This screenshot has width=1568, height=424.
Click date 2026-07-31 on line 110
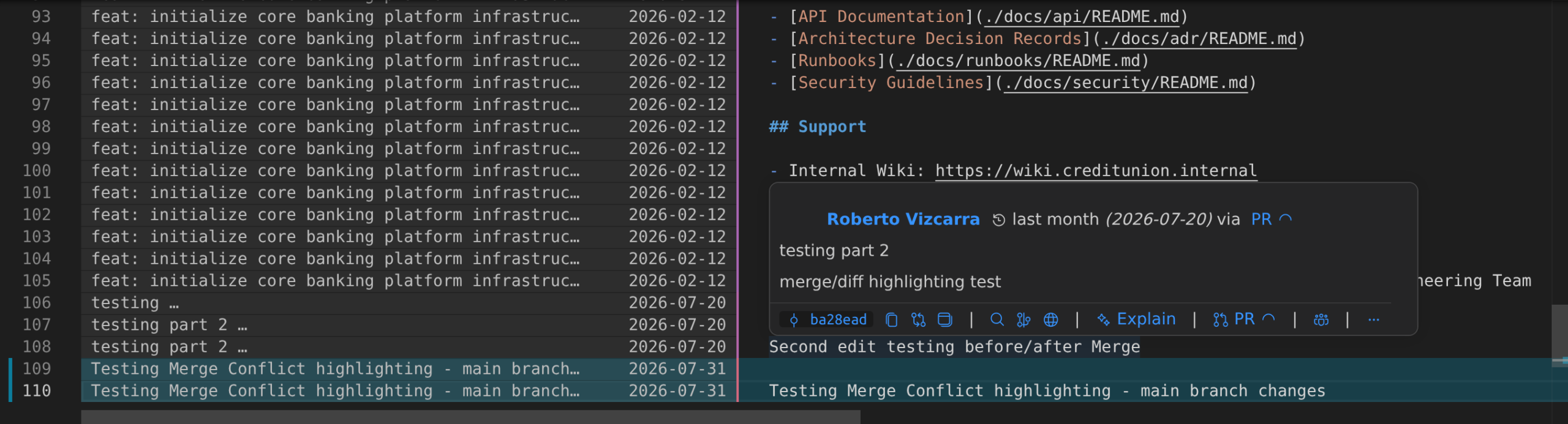coord(677,391)
